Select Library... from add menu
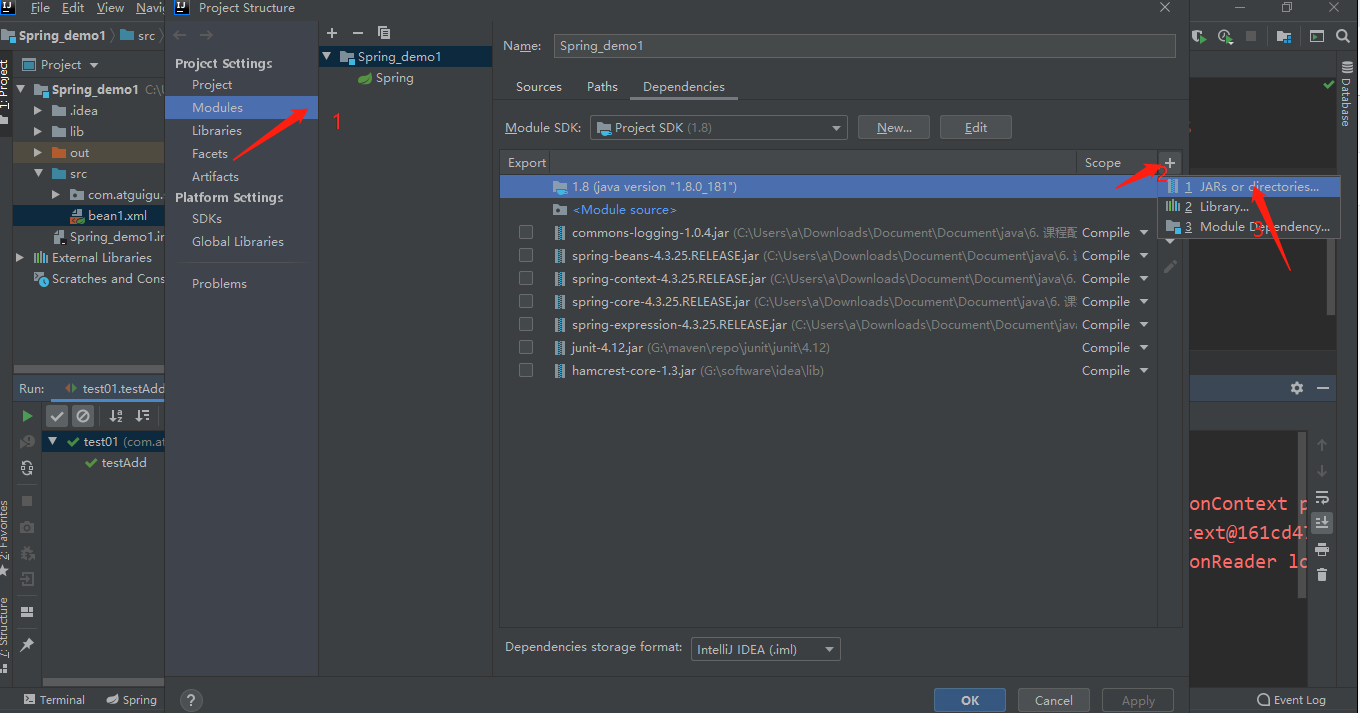This screenshot has width=1360, height=713. click(x=1249, y=207)
